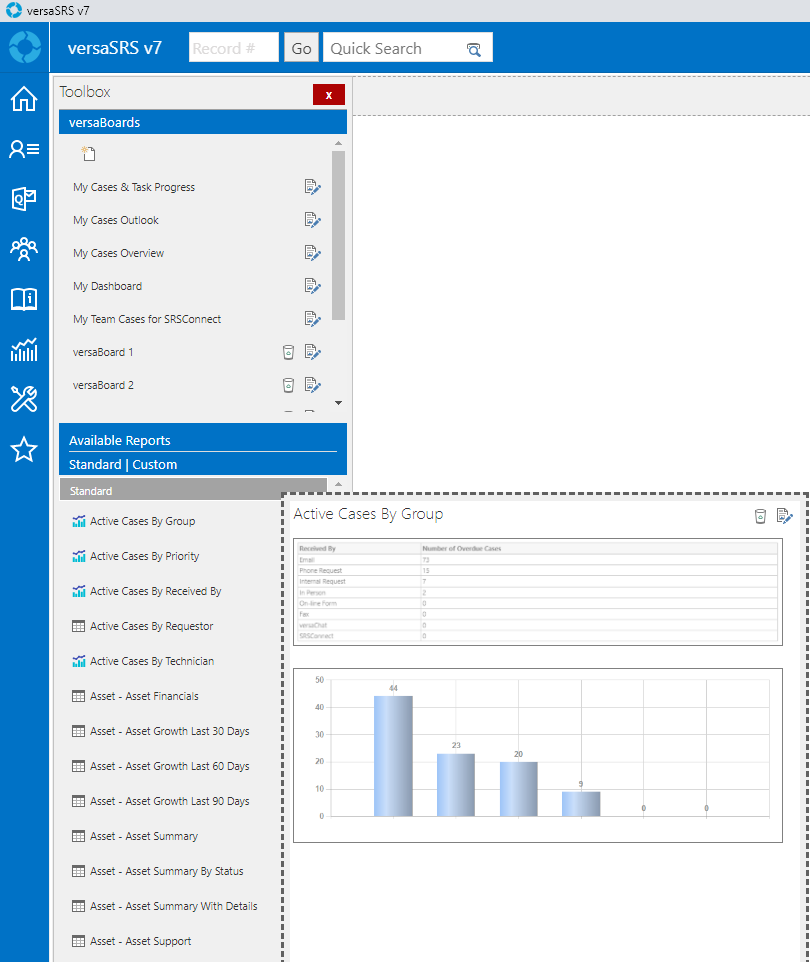Click the versaSRS logo icon in the header
The width and height of the screenshot is (810, 962).
25,47
